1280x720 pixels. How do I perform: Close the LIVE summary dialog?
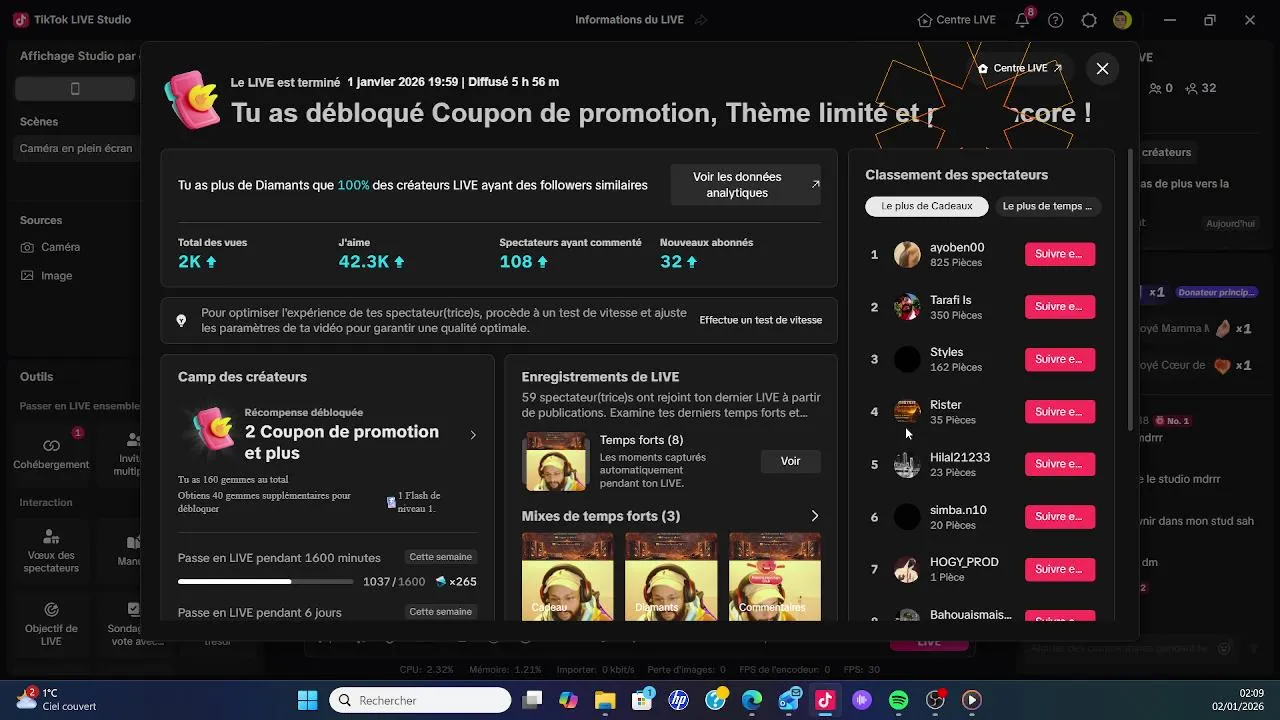point(1102,68)
